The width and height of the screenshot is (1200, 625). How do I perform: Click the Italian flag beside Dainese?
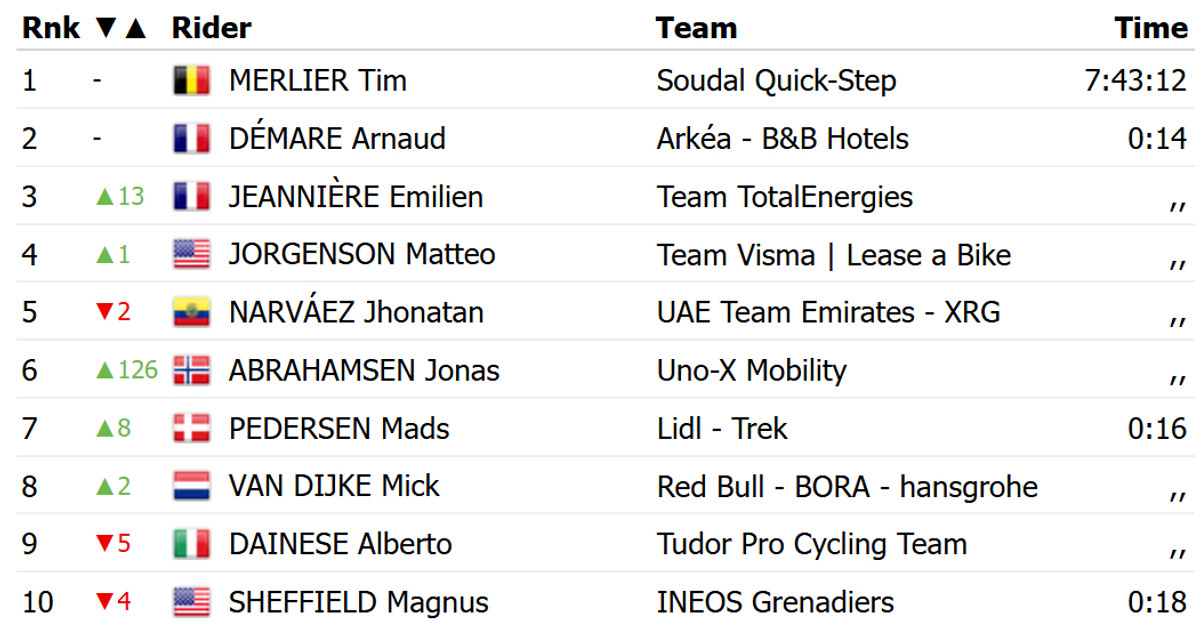tap(191, 545)
